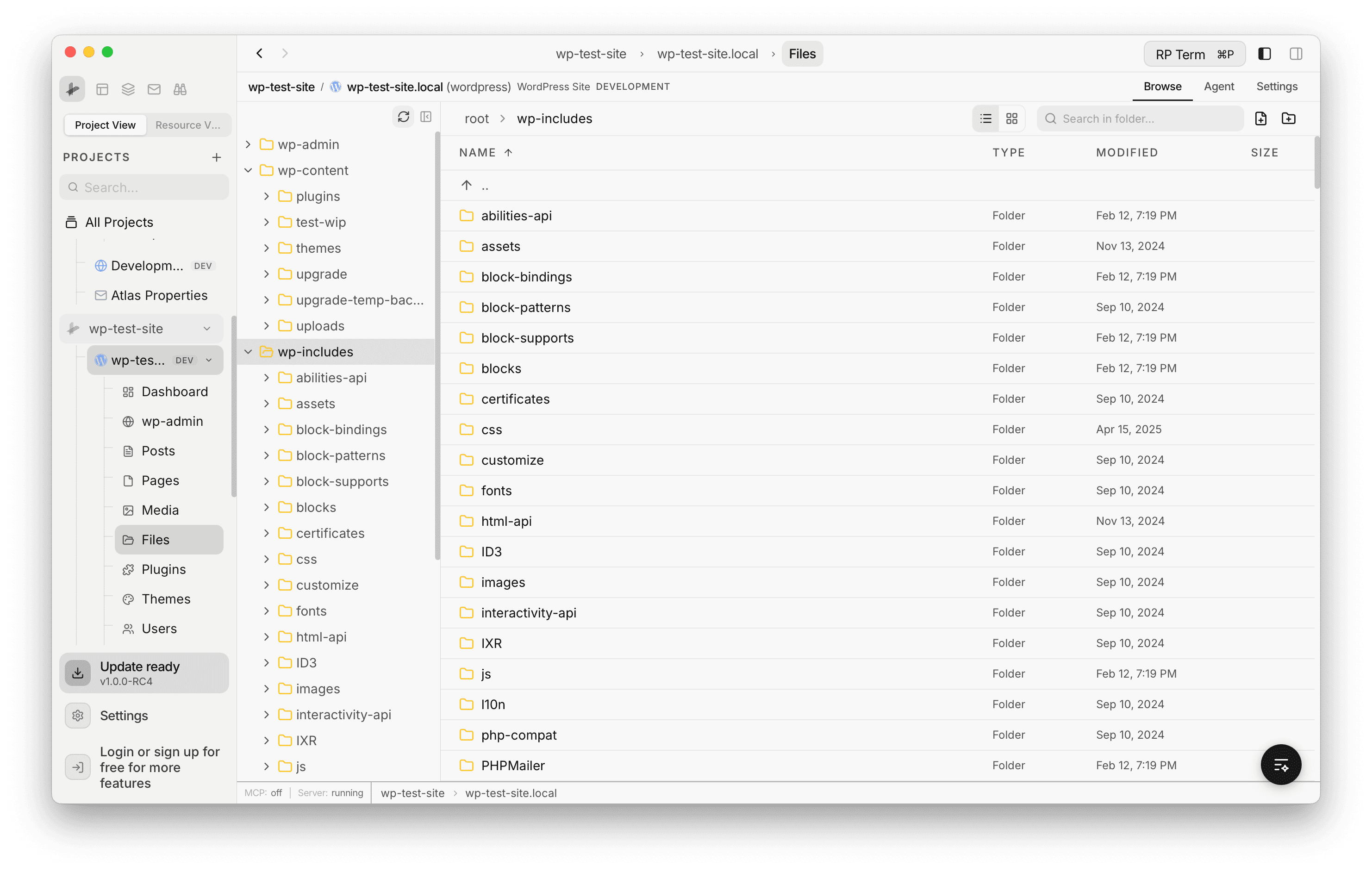Open RP Term terminal

pyautogui.click(x=1194, y=54)
